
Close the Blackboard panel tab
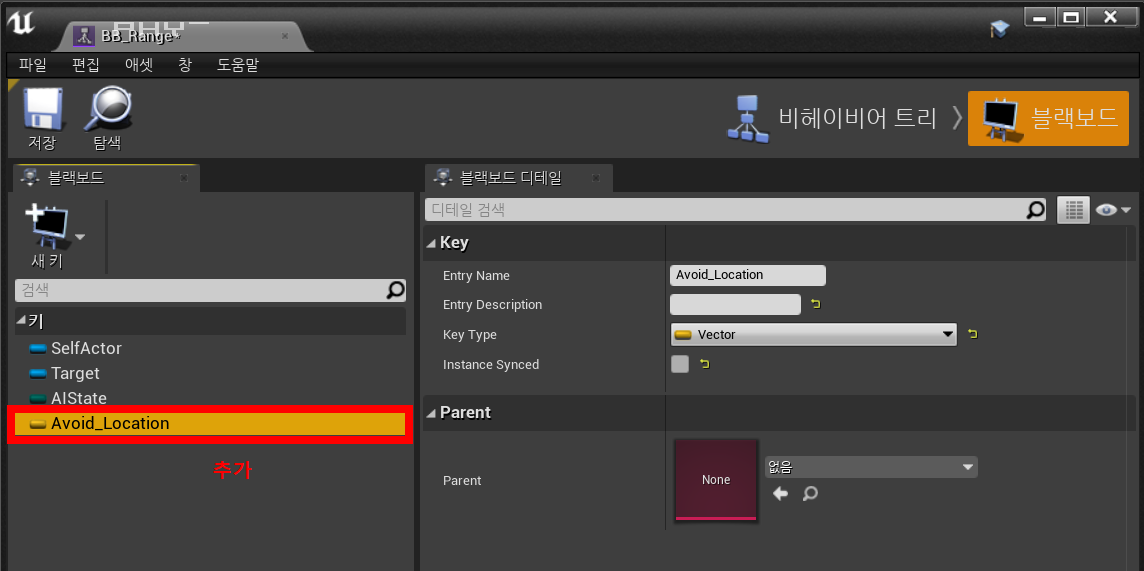click(x=184, y=177)
